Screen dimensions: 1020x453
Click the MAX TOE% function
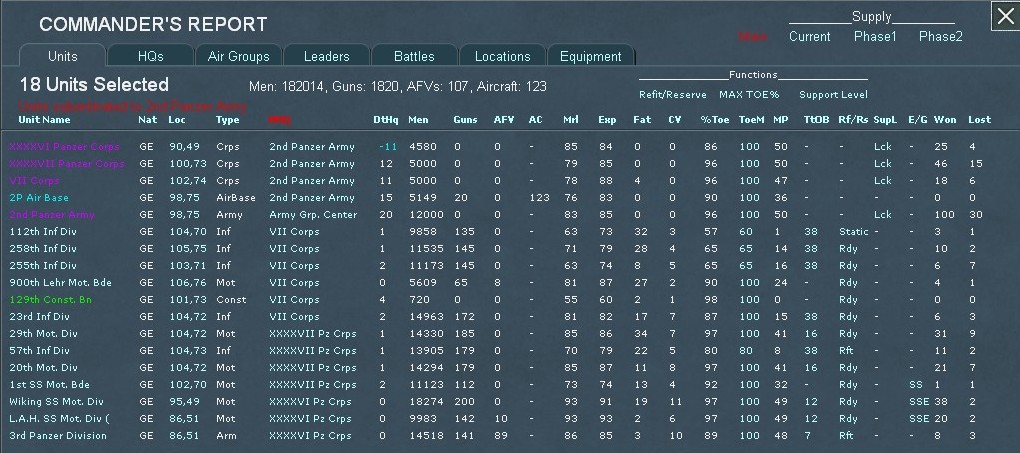[x=748, y=95]
